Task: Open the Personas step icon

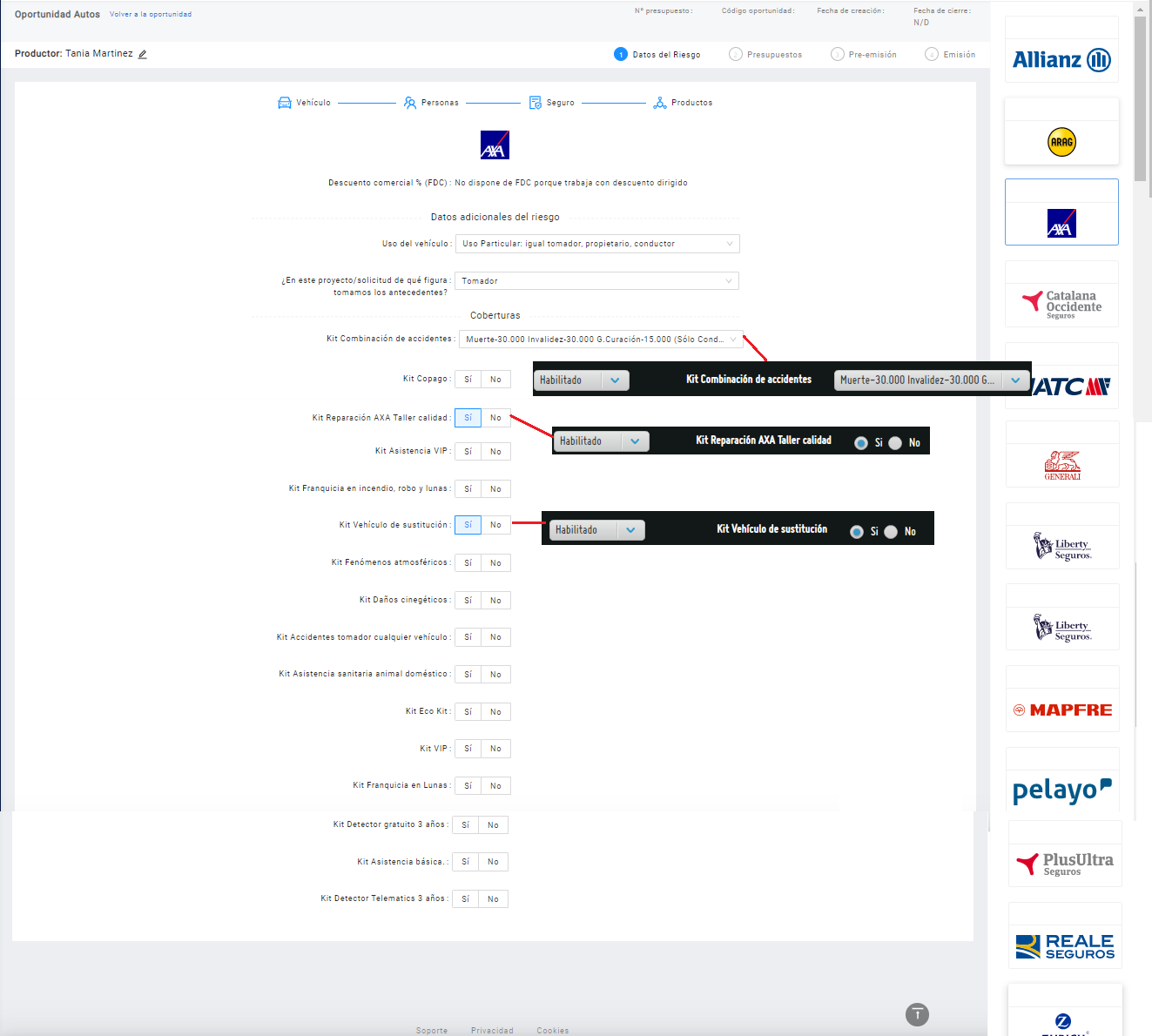Action: click(410, 103)
